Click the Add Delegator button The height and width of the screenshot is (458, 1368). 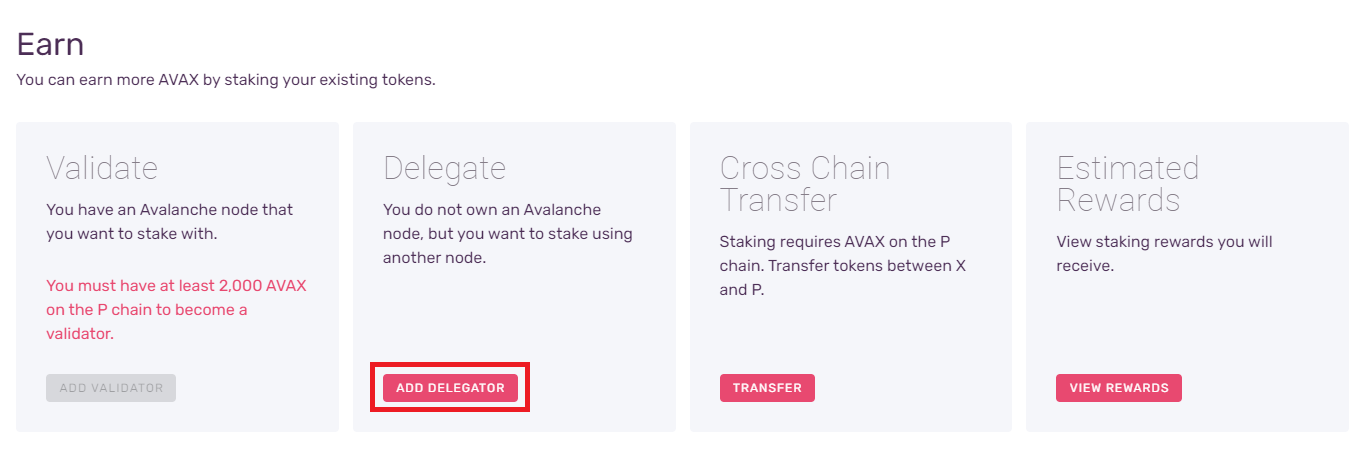point(450,388)
